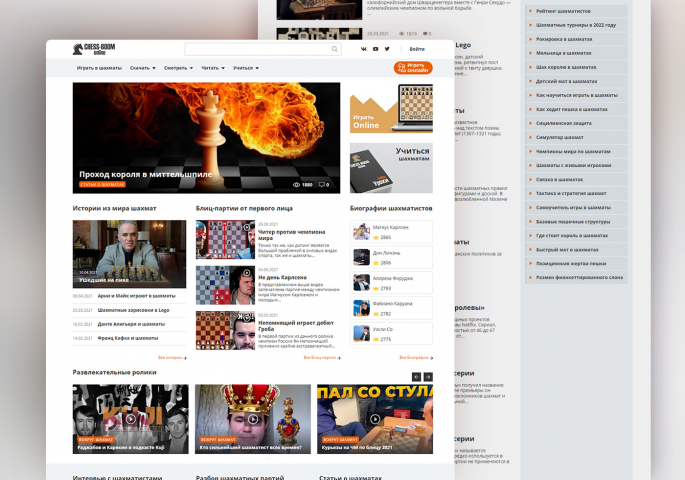
Task: Open Уэсли Со biography card
Action: 391,334
